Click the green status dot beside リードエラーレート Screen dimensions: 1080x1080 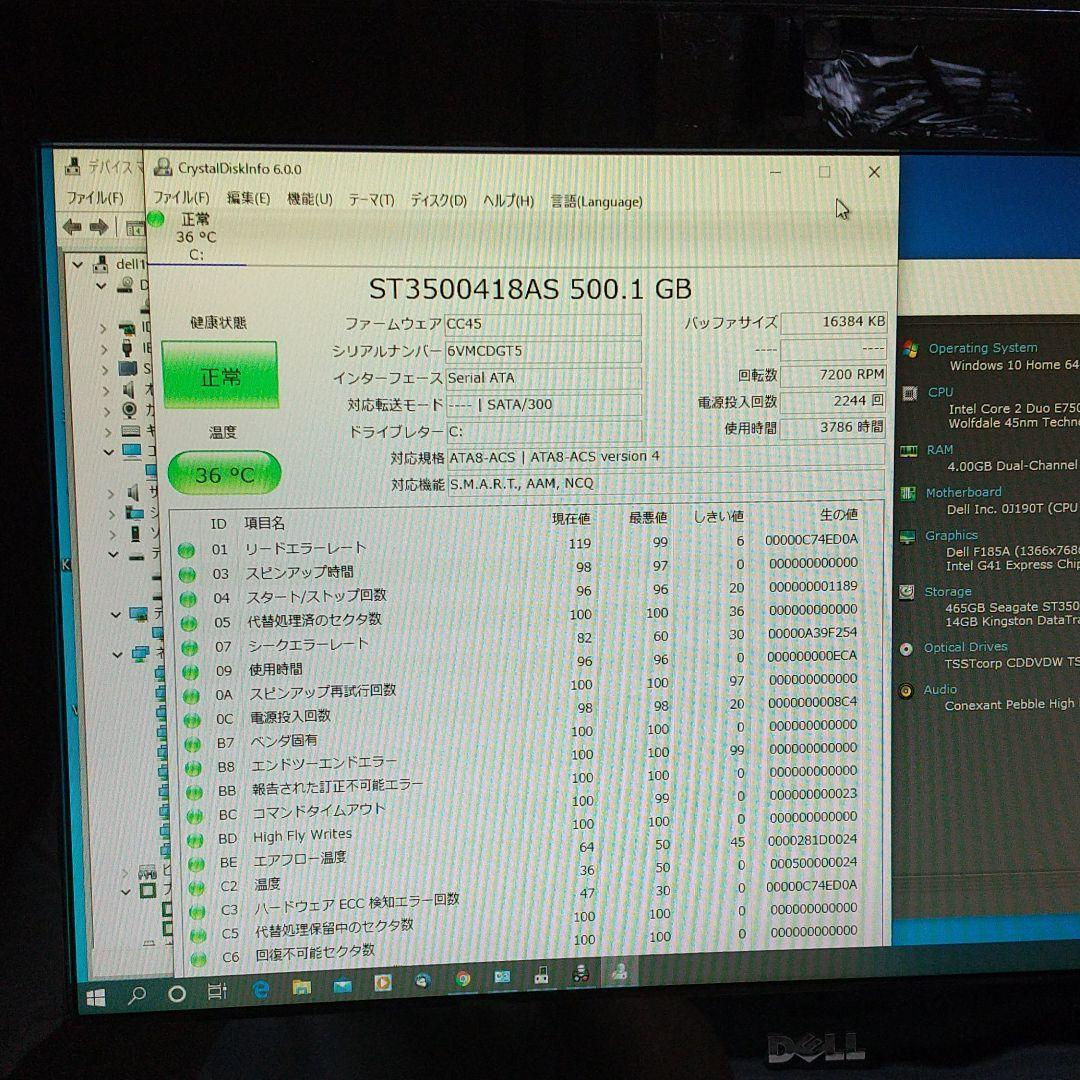click(187, 548)
